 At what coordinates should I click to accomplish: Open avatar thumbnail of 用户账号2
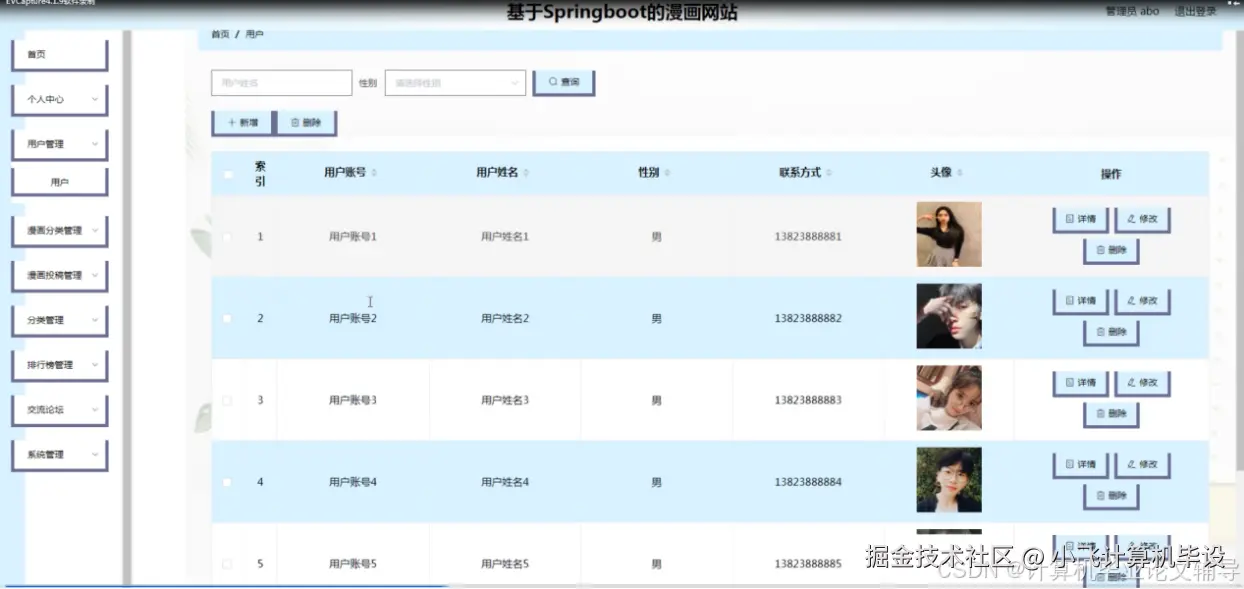tap(949, 316)
